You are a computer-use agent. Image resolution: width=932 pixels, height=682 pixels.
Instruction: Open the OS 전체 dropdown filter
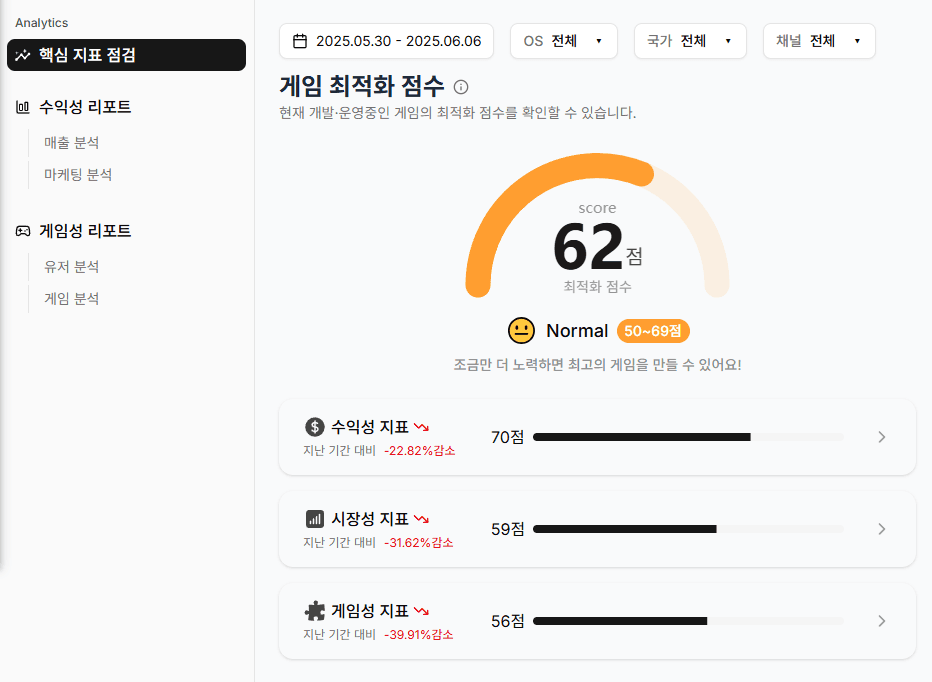click(x=564, y=41)
